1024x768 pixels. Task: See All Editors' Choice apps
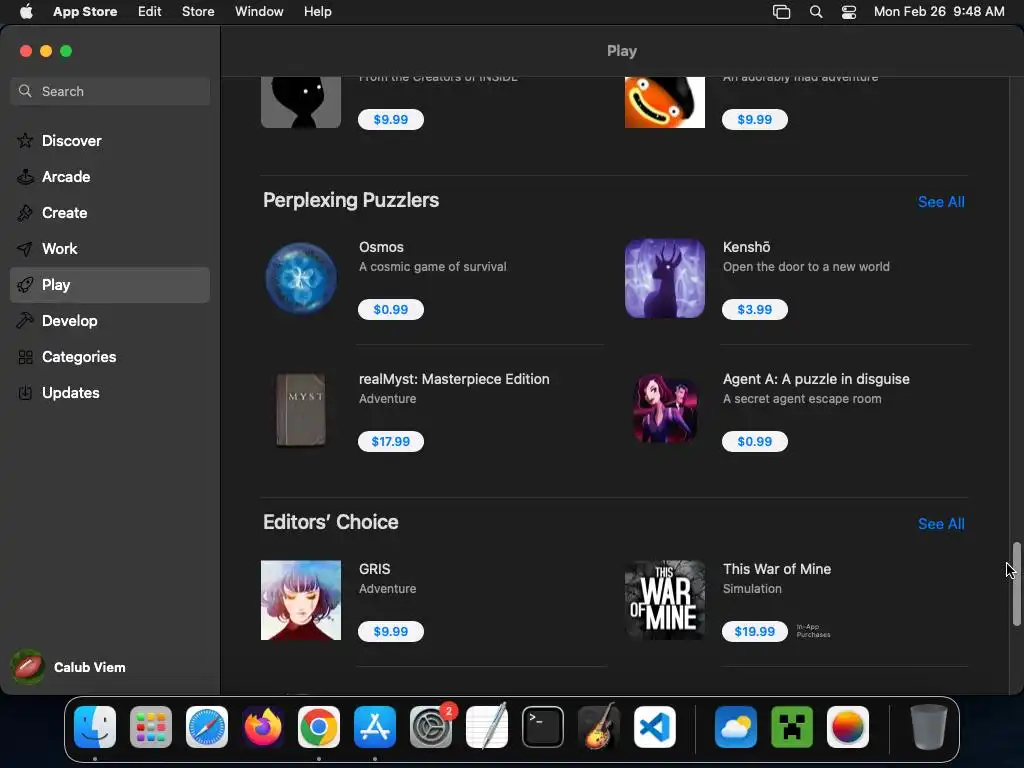click(x=941, y=524)
